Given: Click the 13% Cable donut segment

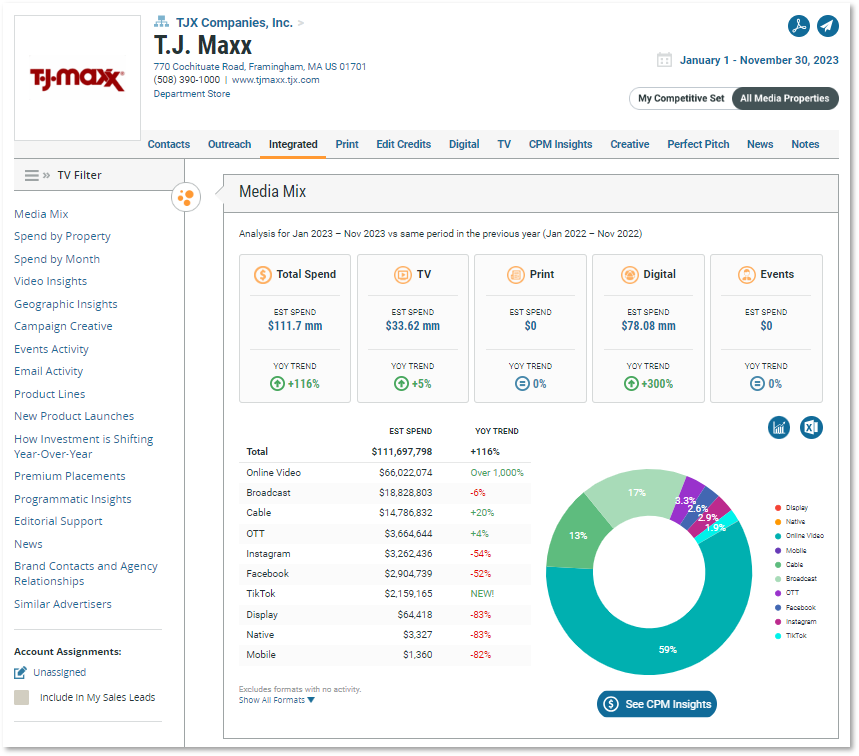Looking at the screenshot, I should pyautogui.click(x=578, y=535).
